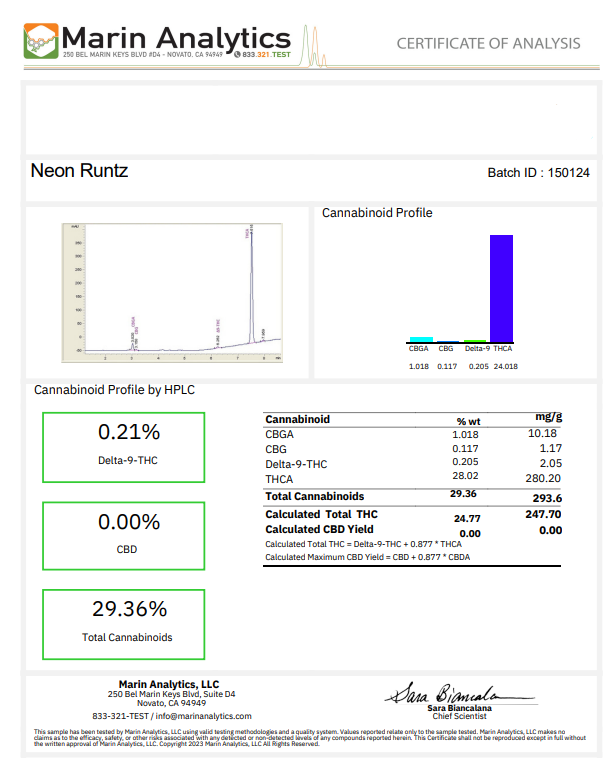Click the 'Total Cannabinoids' table row label
The height and width of the screenshot is (768, 614).
315,496
